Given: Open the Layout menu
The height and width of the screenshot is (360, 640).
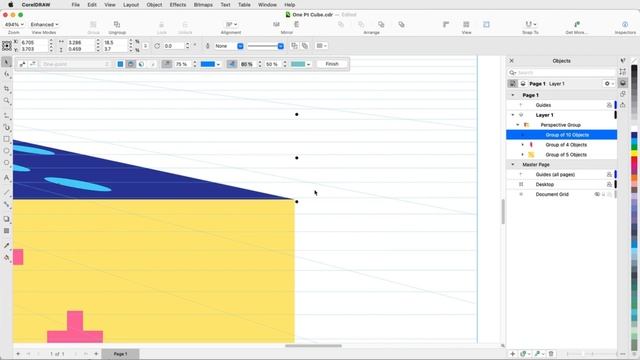Looking at the screenshot, I should 131,5.
